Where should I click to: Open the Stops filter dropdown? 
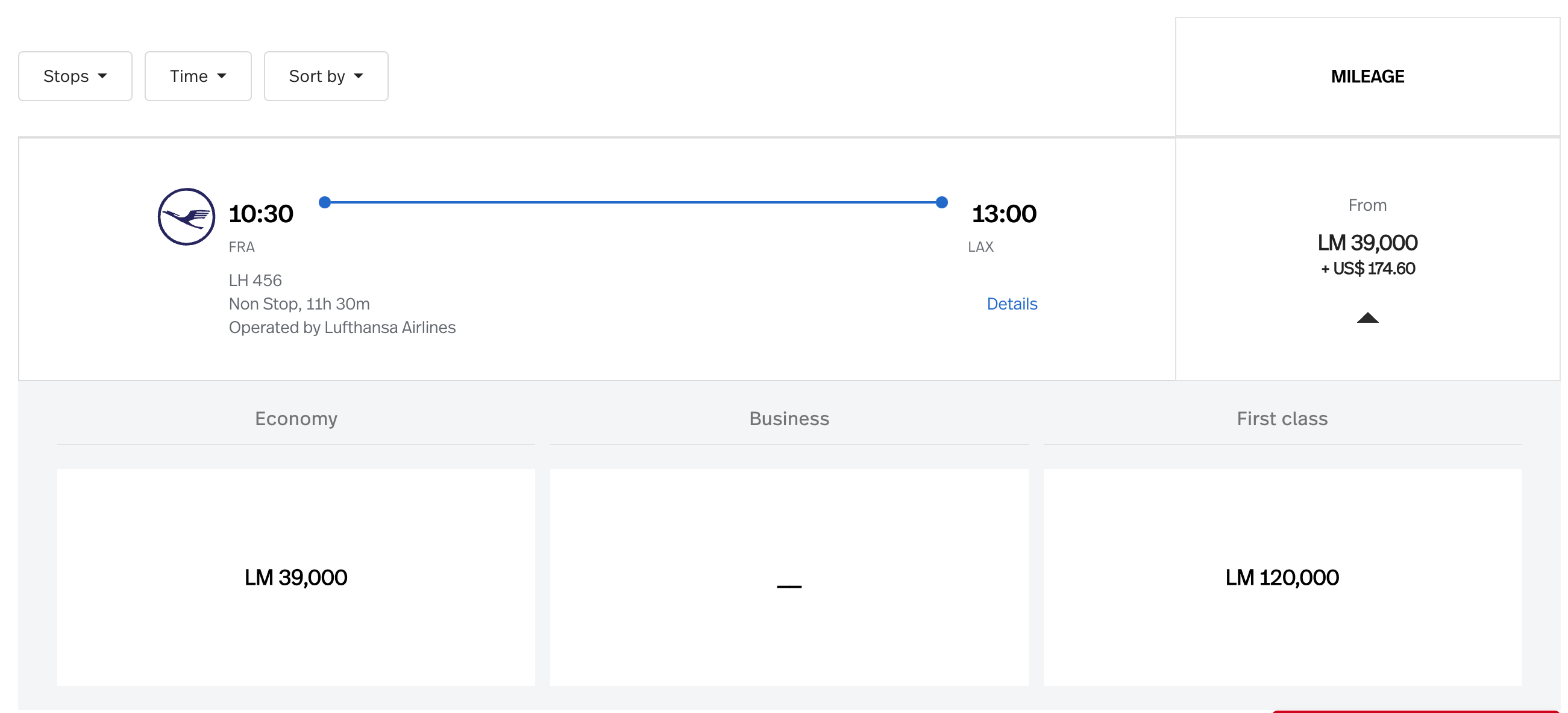click(75, 76)
